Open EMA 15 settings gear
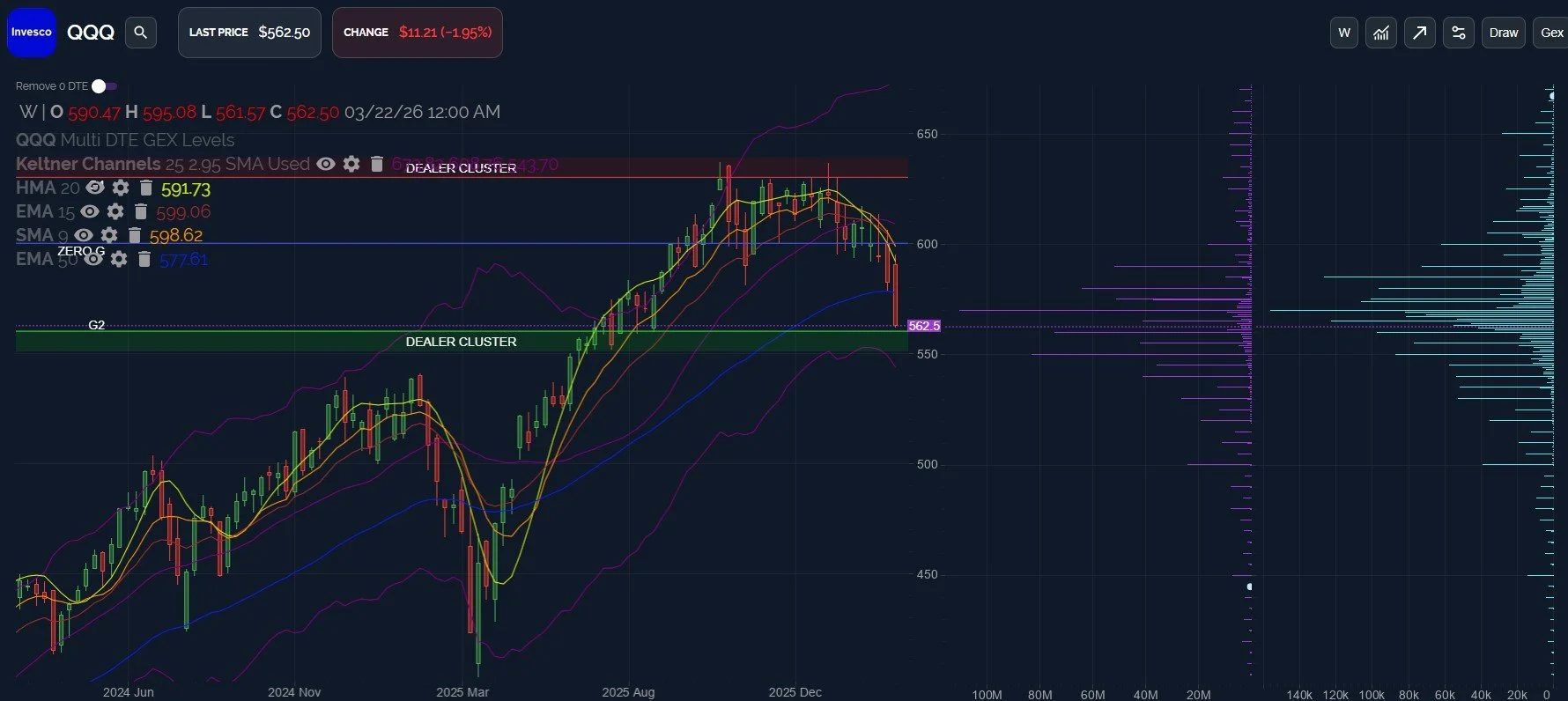The image size is (1568, 701). coord(115,211)
